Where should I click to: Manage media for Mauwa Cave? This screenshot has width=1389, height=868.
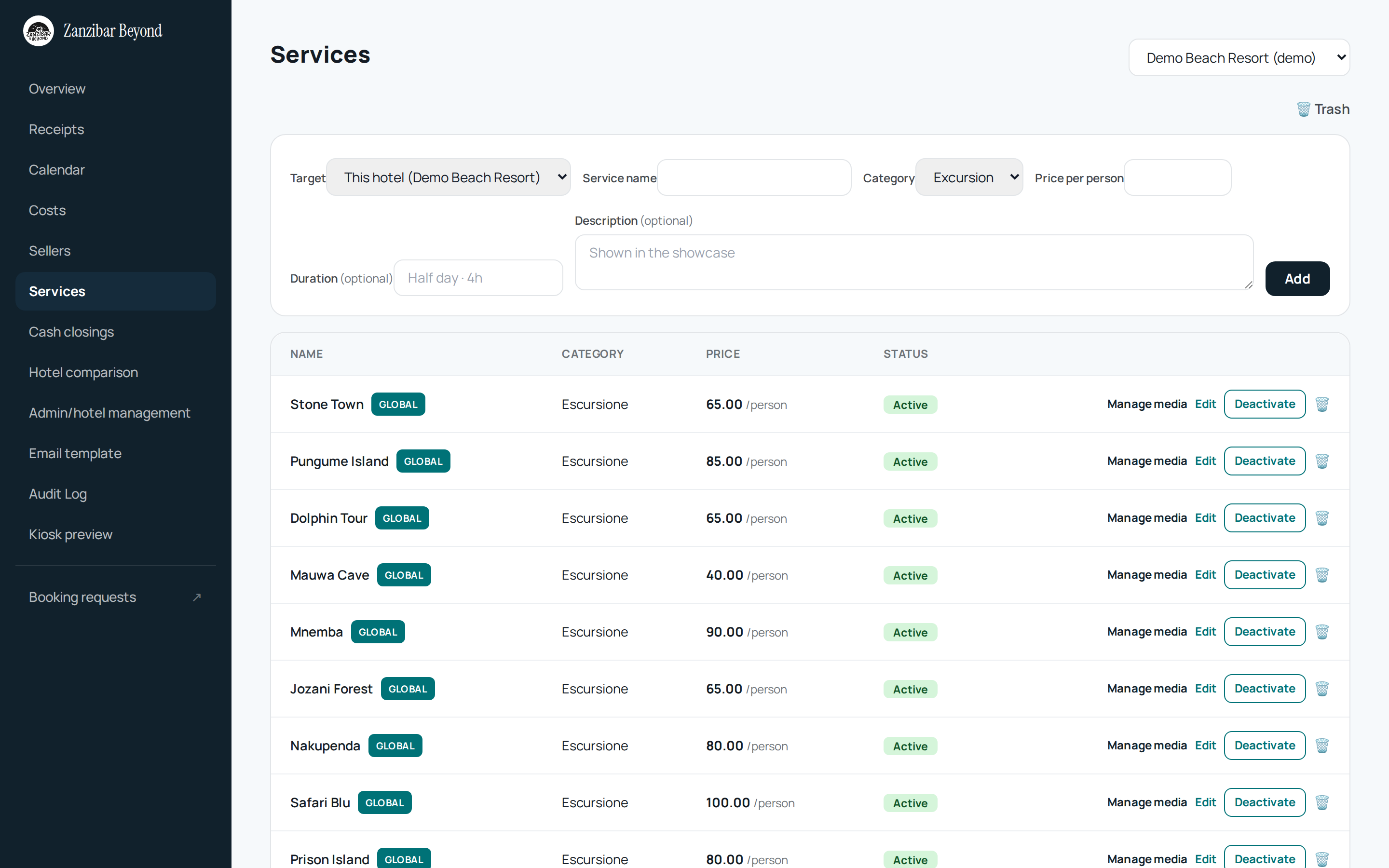tap(1147, 575)
